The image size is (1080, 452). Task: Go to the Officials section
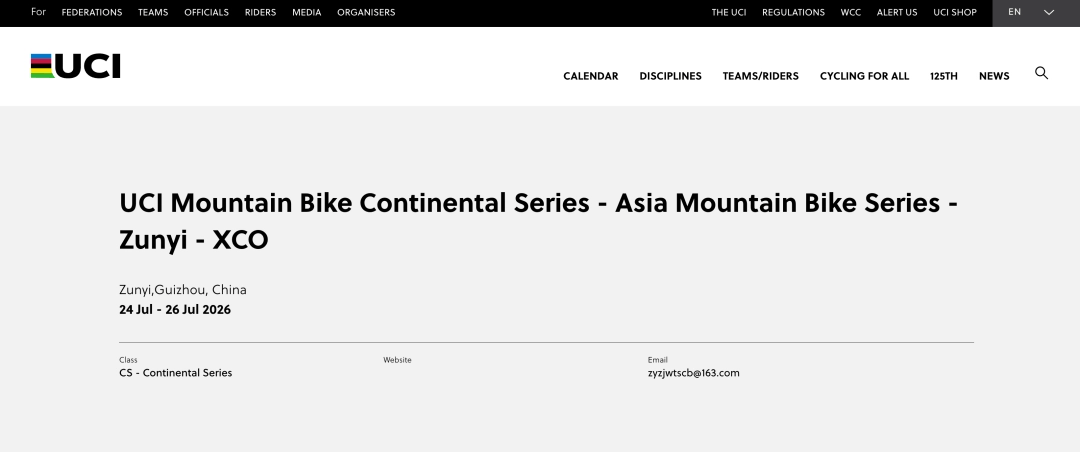tap(206, 12)
